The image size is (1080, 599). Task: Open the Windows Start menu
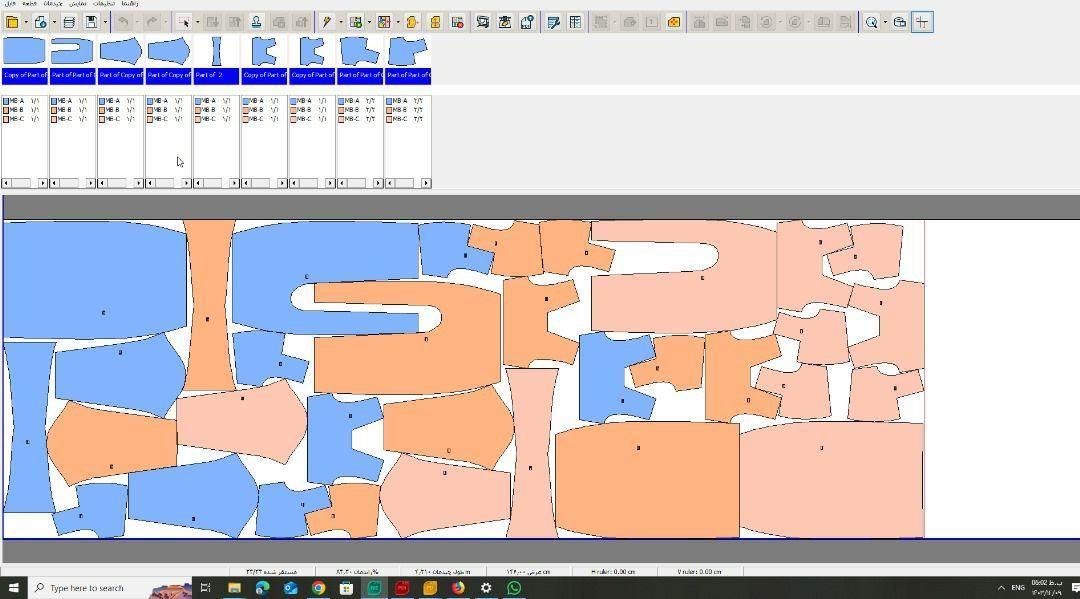pyautogui.click(x=13, y=588)
